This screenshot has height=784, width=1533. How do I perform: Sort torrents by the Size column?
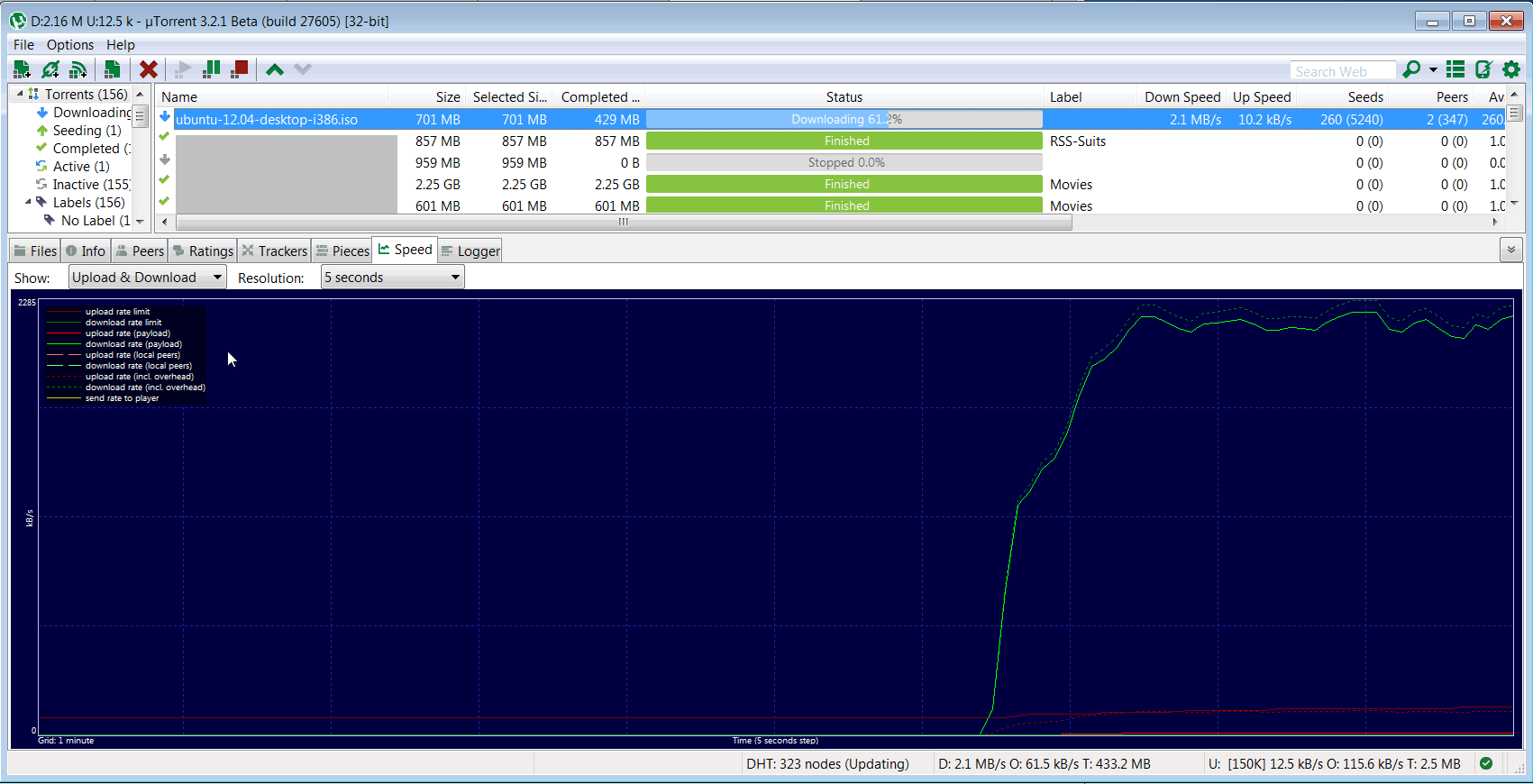click(x=427, y=97)
